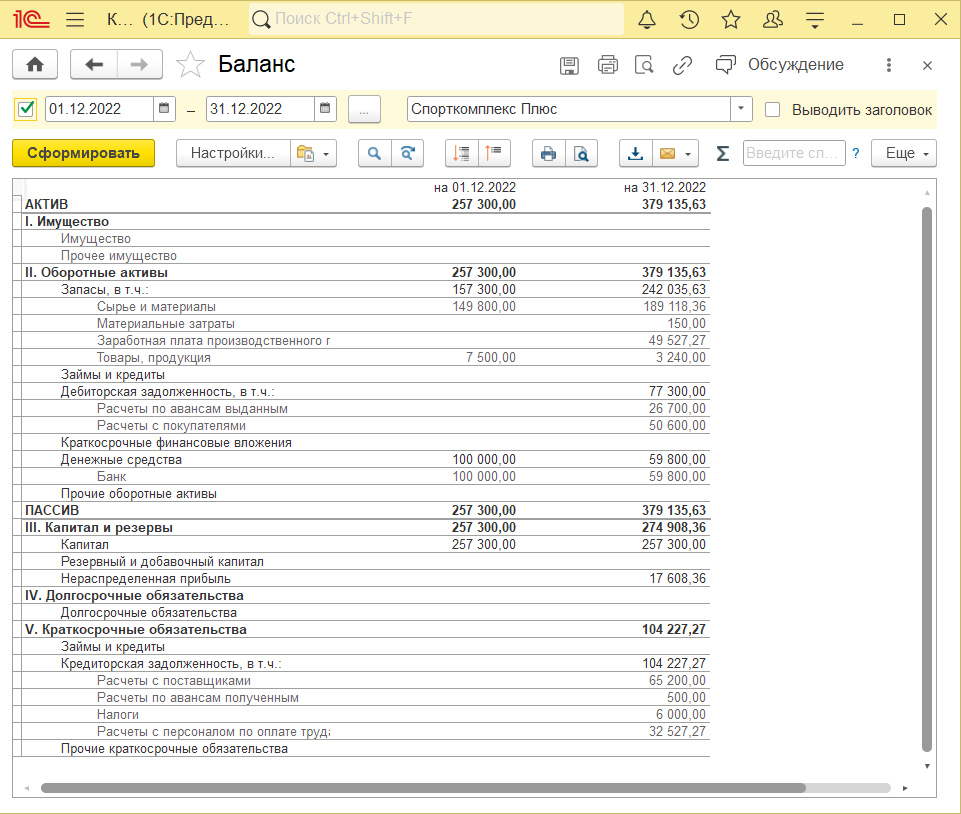Click the start date field 01.12.2022
This screenshot has width=961, height=814.
(99, 109)
